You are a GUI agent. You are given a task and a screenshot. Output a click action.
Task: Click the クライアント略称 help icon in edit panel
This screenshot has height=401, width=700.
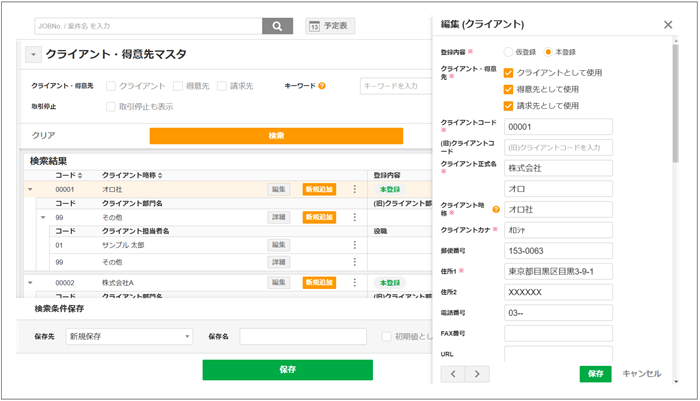(x=496, y=209)
